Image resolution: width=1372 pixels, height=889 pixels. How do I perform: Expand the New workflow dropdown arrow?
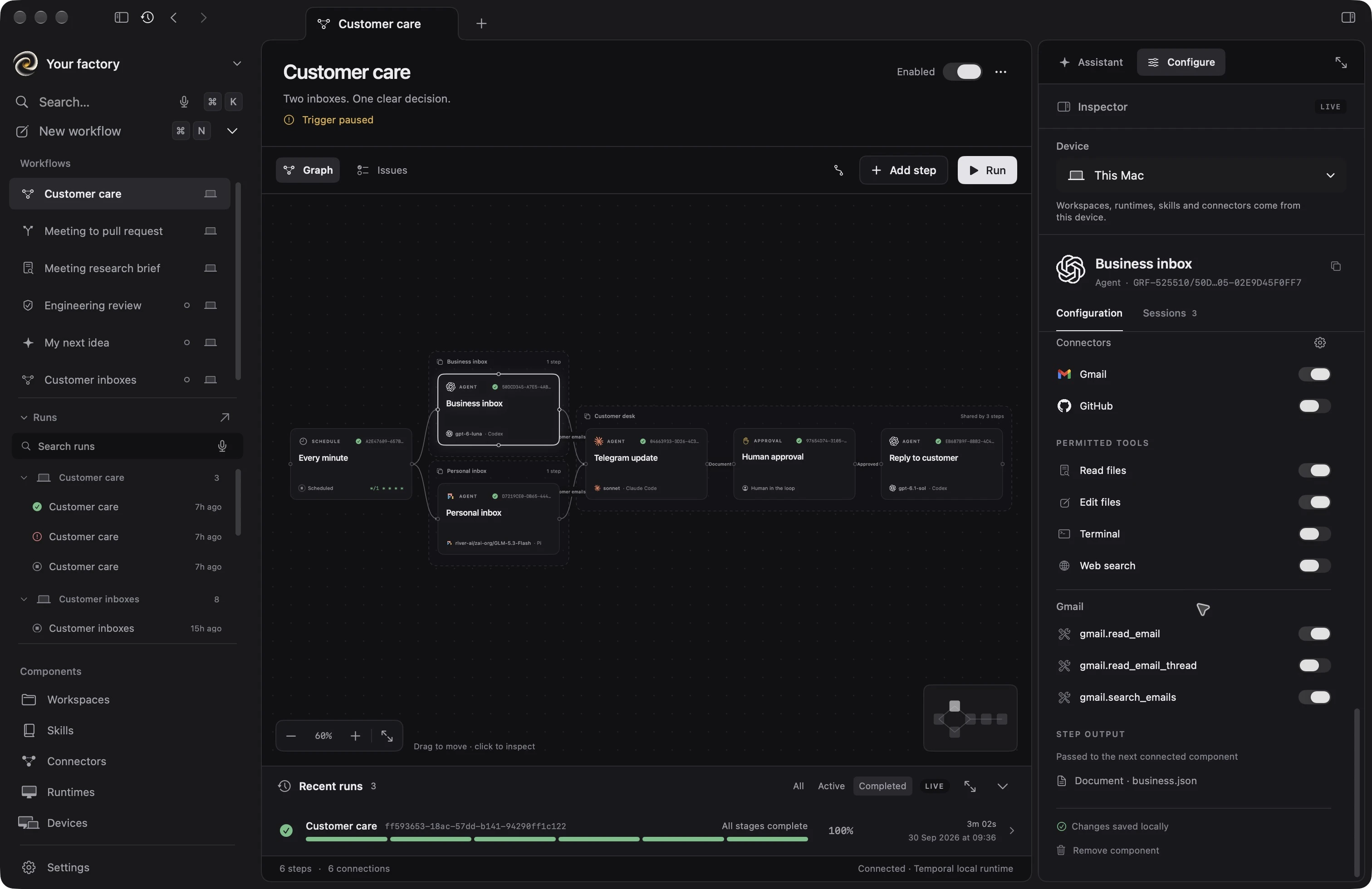click(232, 131)
